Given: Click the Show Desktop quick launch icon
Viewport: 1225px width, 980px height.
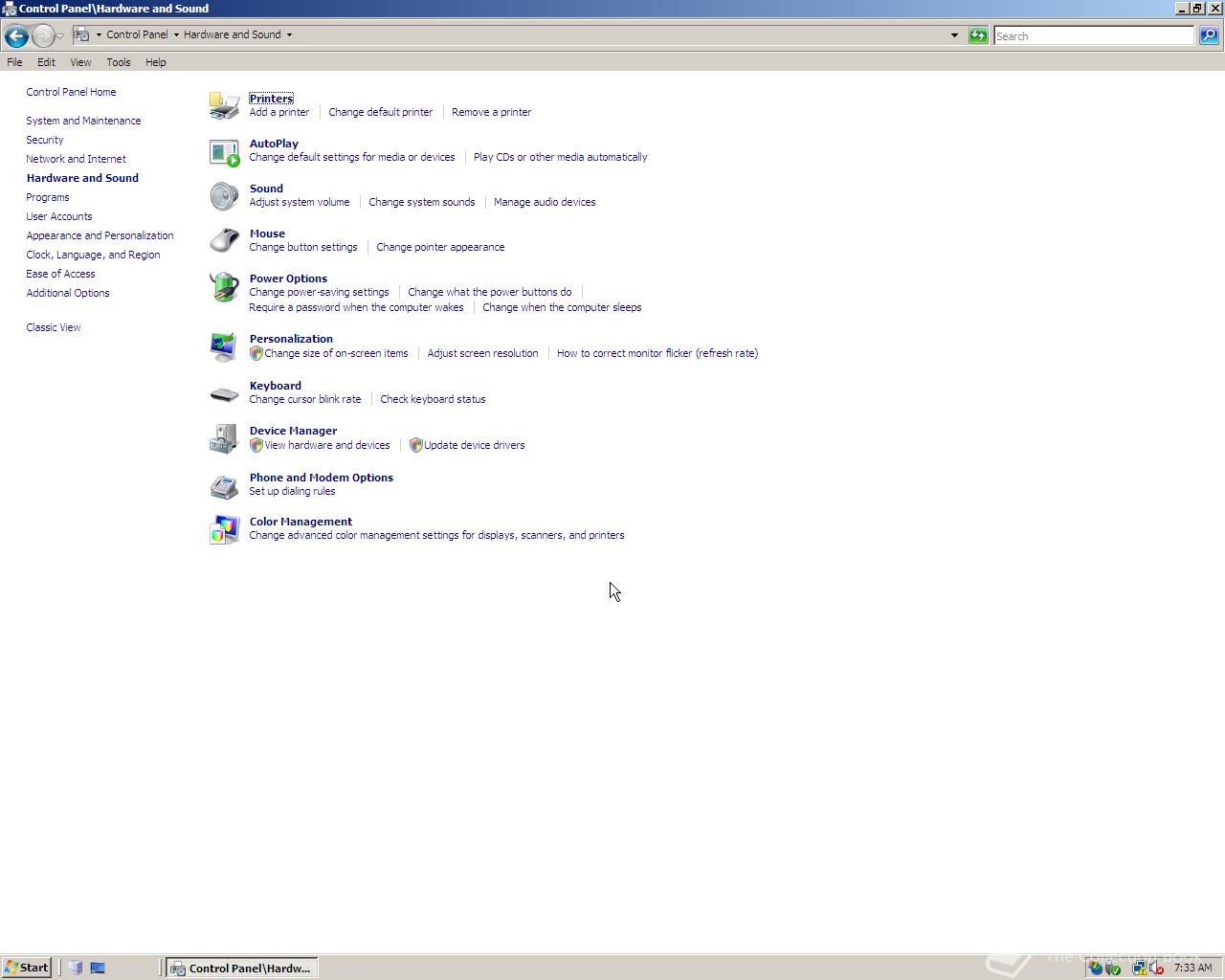Looking at the screenshot, I should point(98,968).
